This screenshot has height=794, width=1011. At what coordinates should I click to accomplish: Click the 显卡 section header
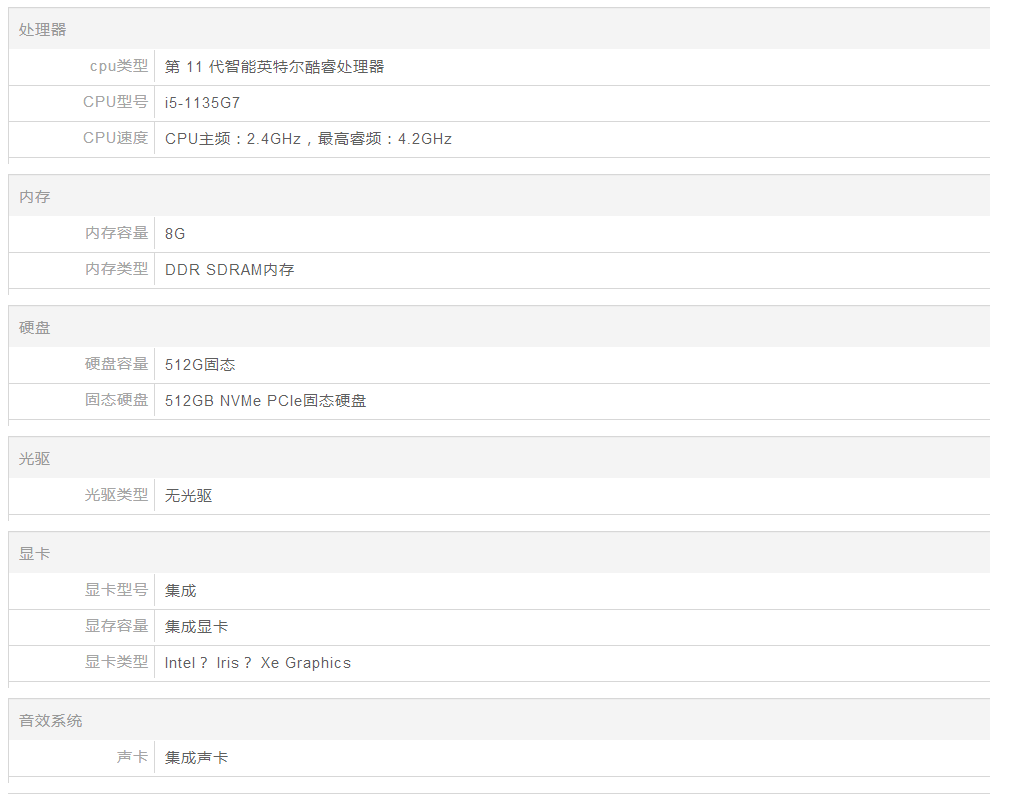[x=34, y=553]
